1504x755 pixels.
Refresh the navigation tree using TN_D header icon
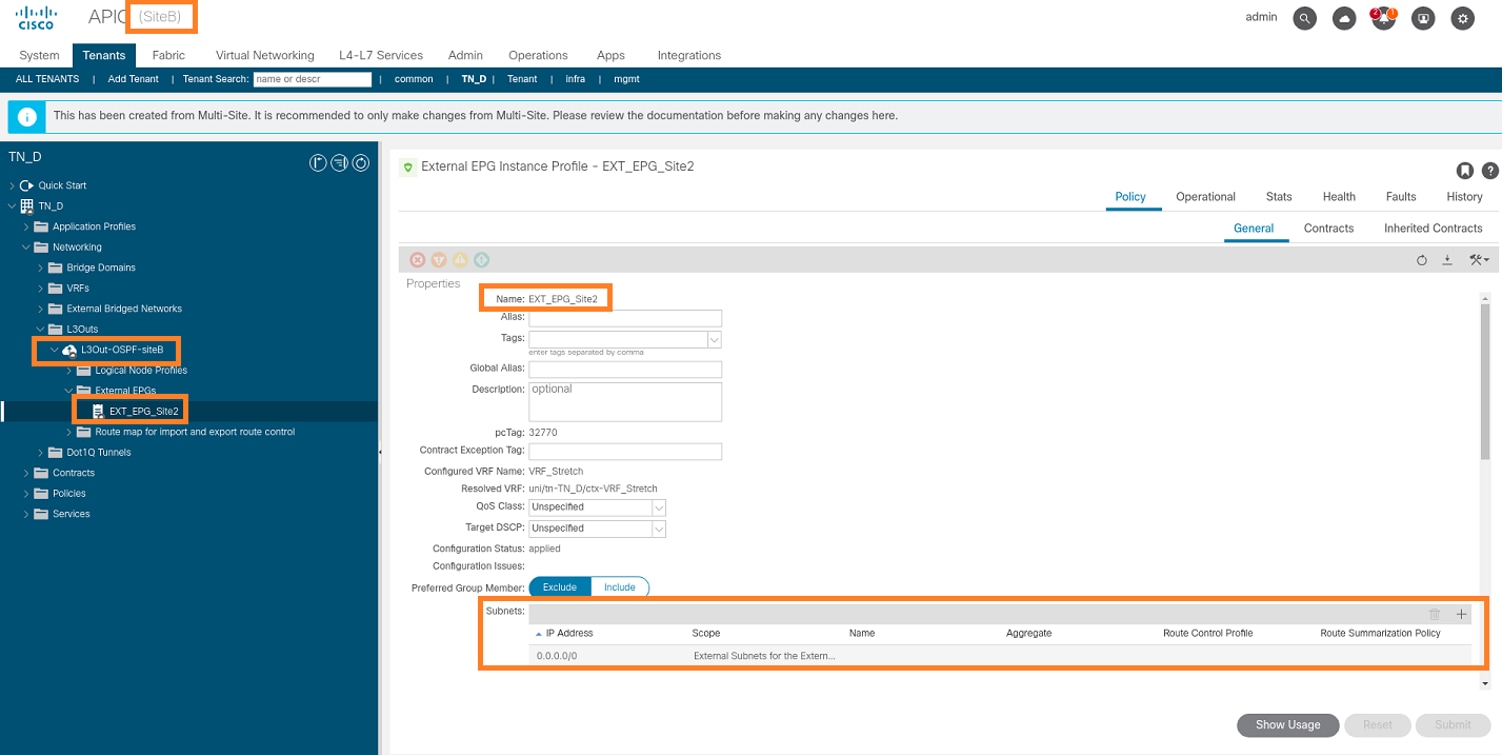362,163
